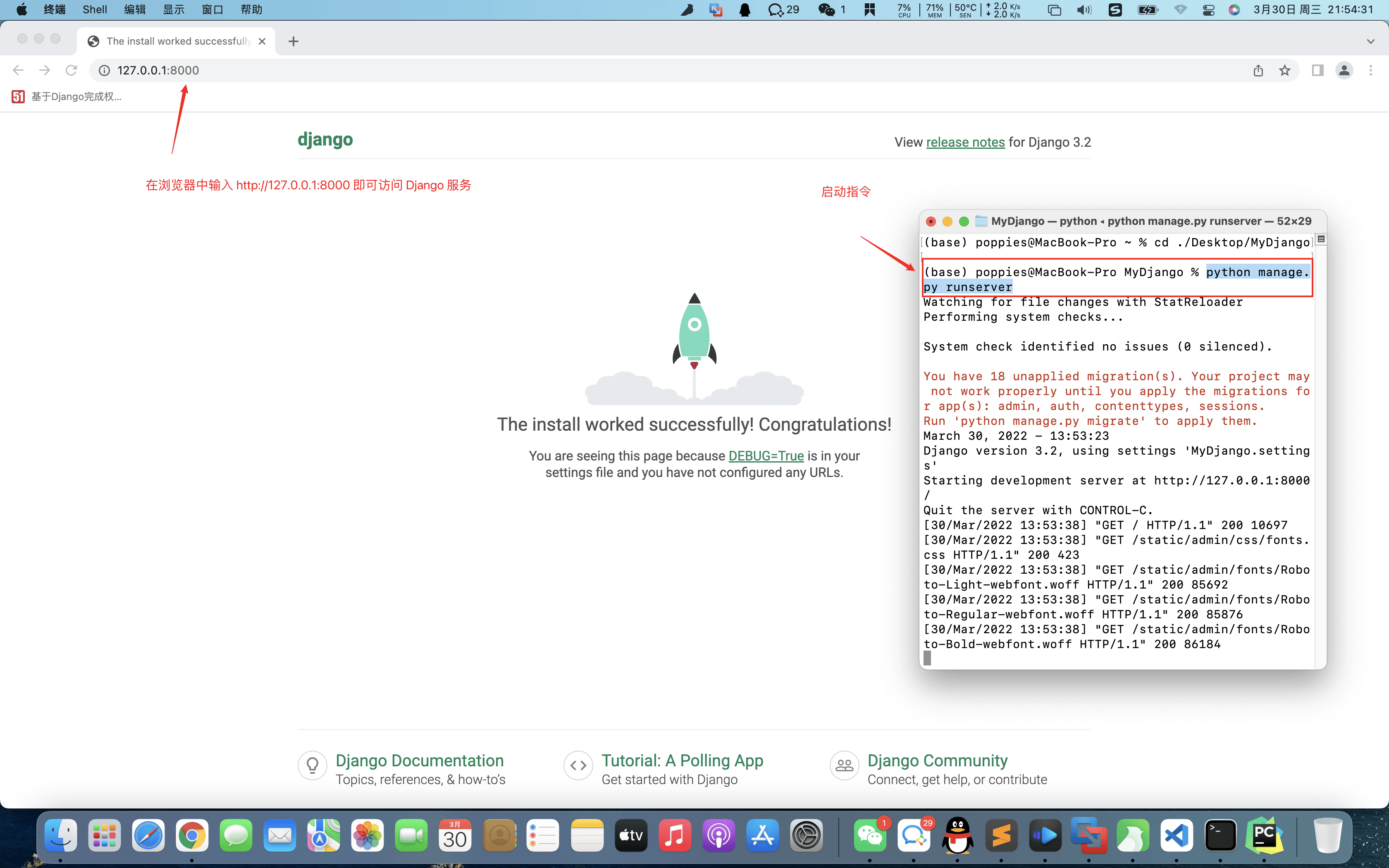The width and height of the screenshot is (1389, 868).
Task: Open Sublime Text in the dock
Action: [x=1001, y=835]
